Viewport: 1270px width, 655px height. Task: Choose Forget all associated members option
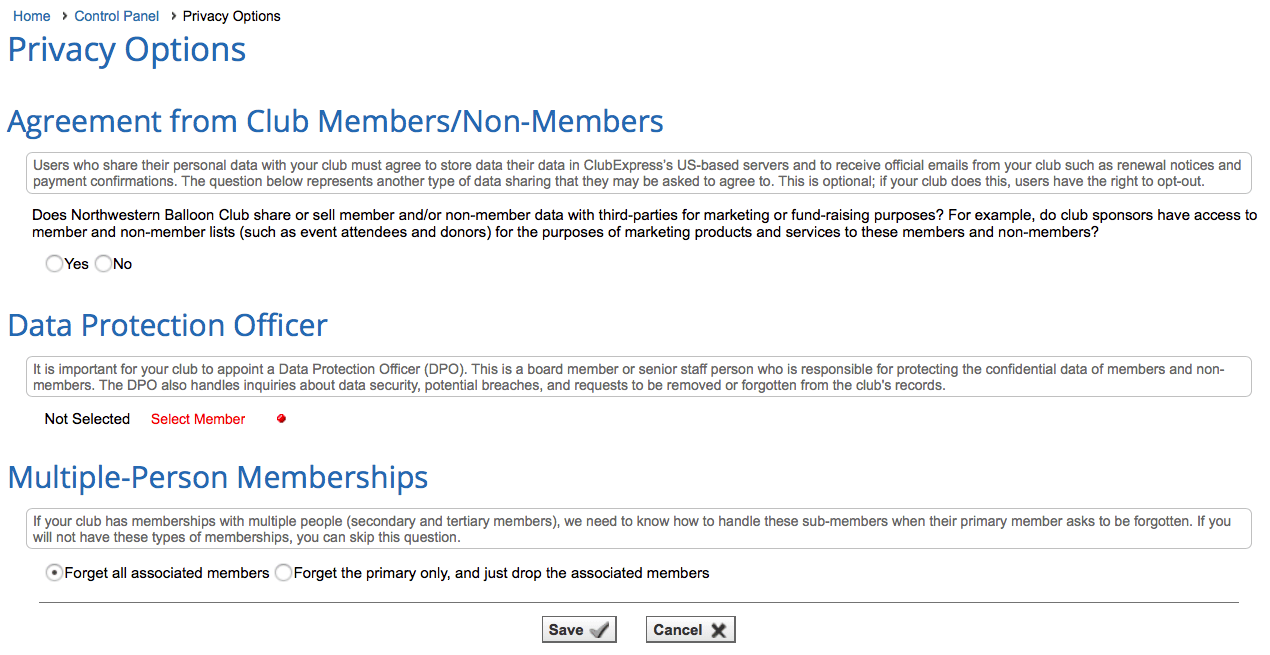[54, 573]
